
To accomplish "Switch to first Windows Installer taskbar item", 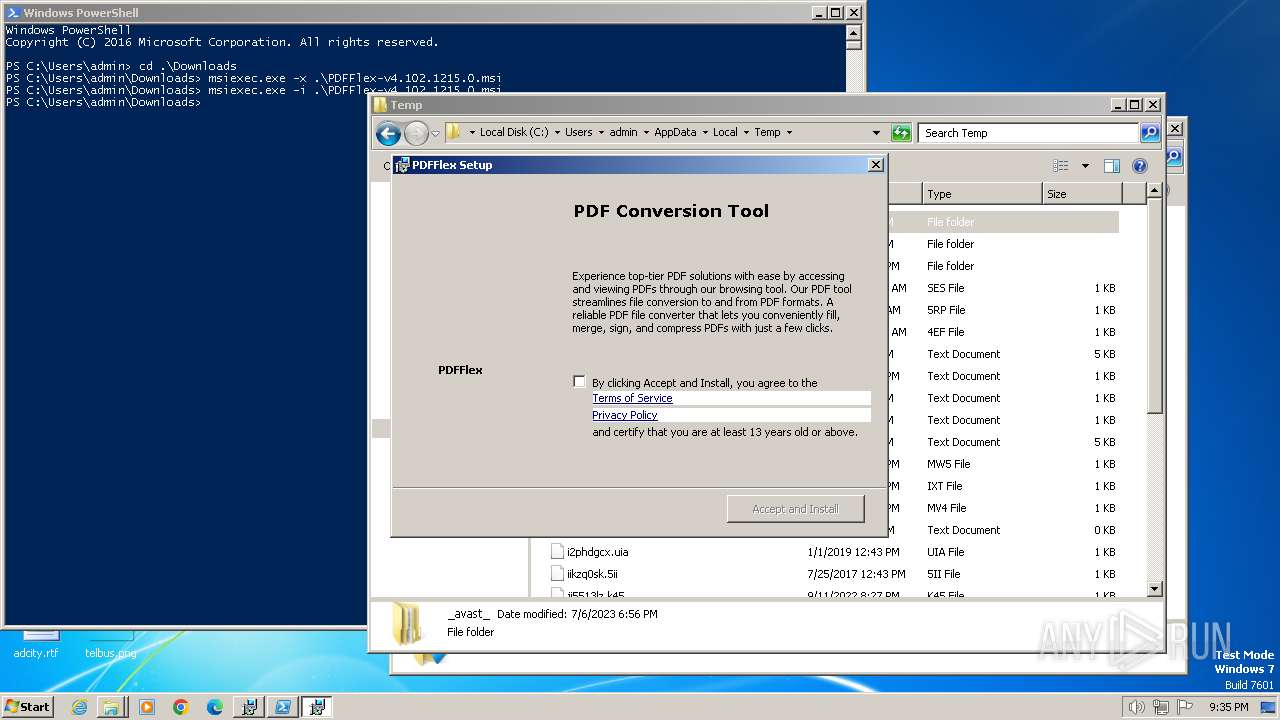I will pyautogui.click(x=249, y=707).
